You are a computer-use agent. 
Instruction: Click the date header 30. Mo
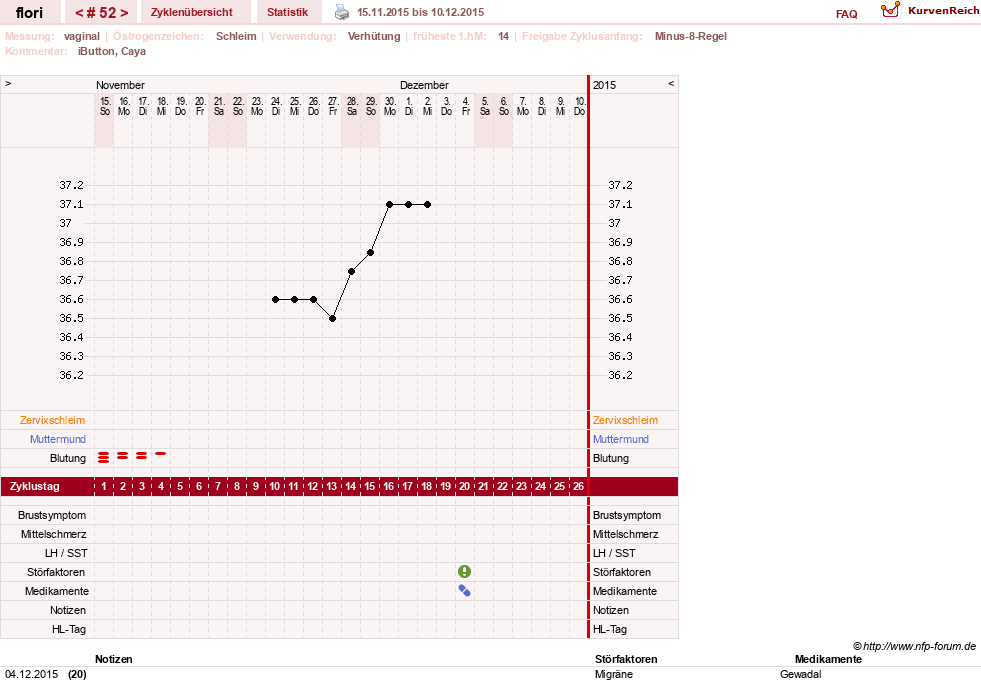pos(390,106)
